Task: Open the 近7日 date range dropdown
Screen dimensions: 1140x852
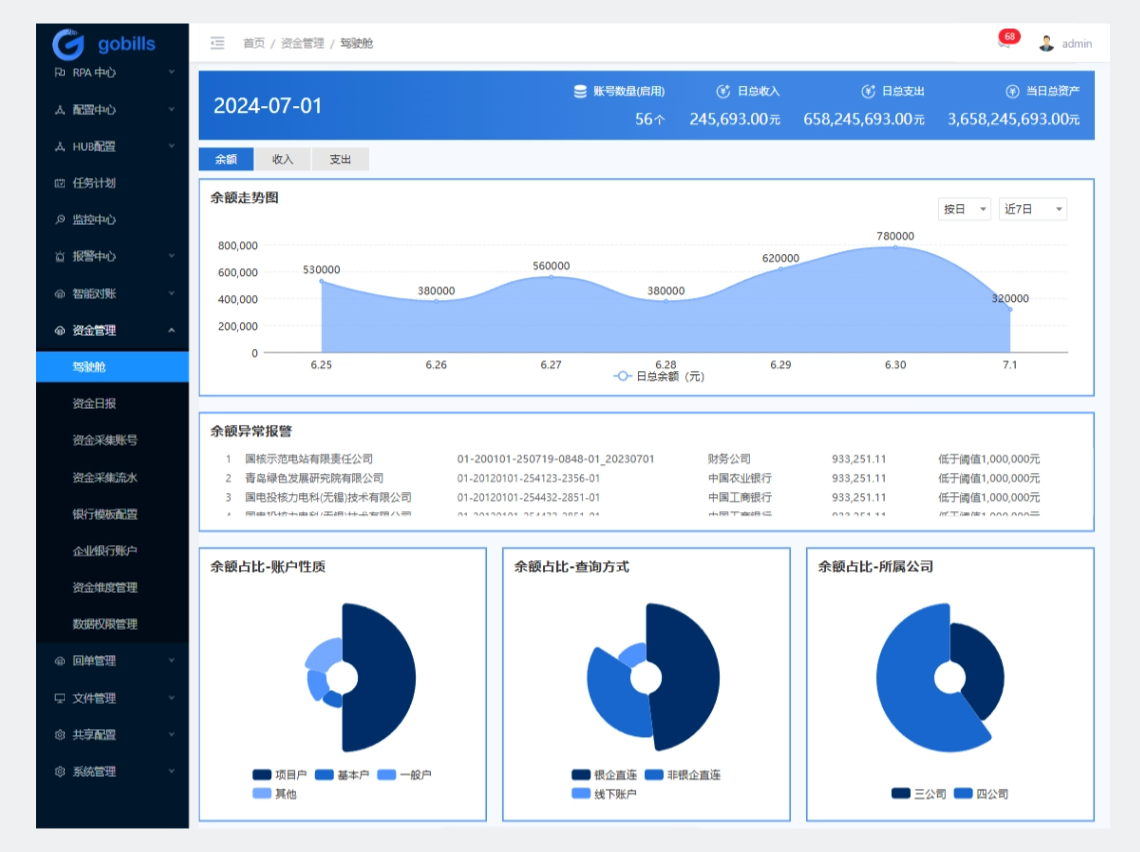Action: 1033,209
